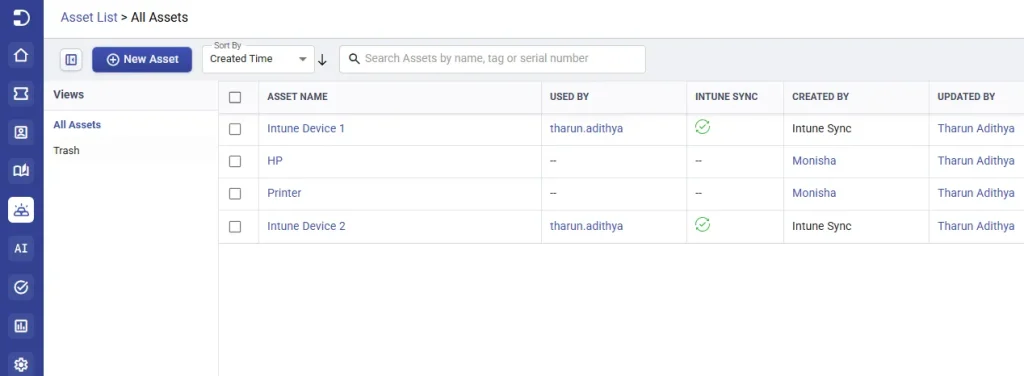Open the AI sidebar icon
The width and height of the screenshot is (1024, 376).
point(21,249)
